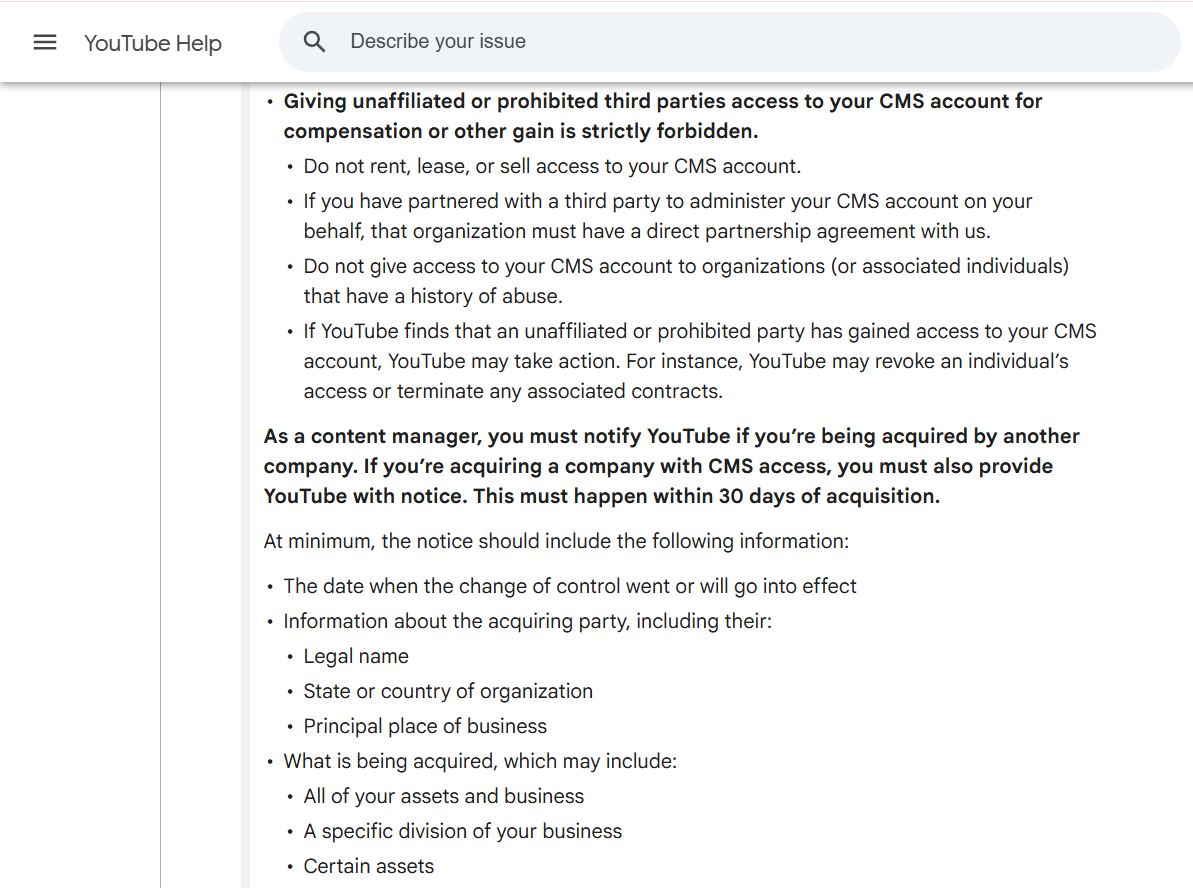This screenshot has width=1193, height=888.
Task: Click "Do not rent, lease, or sell" bullet
Action: coord(552,166)
